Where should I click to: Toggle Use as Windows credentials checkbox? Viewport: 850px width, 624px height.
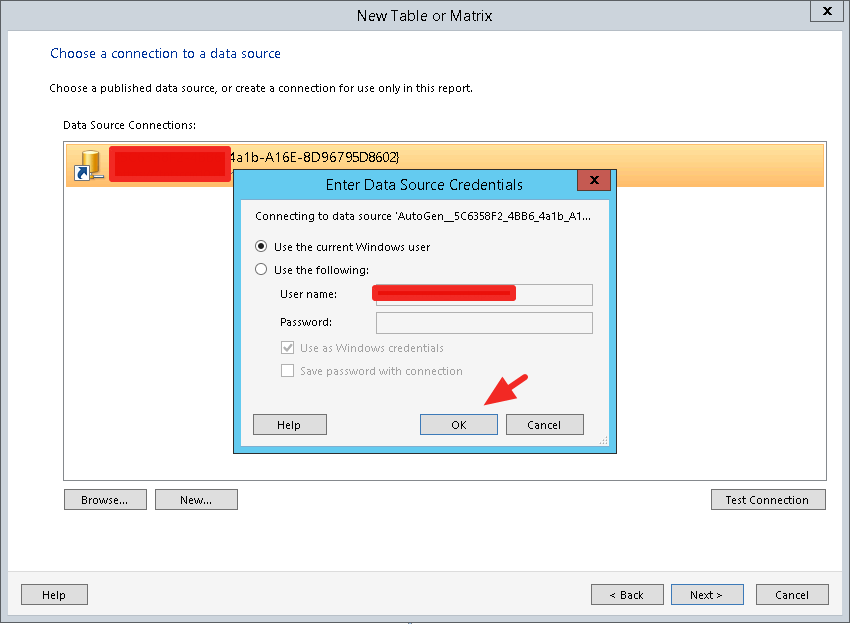pos(288,348)
